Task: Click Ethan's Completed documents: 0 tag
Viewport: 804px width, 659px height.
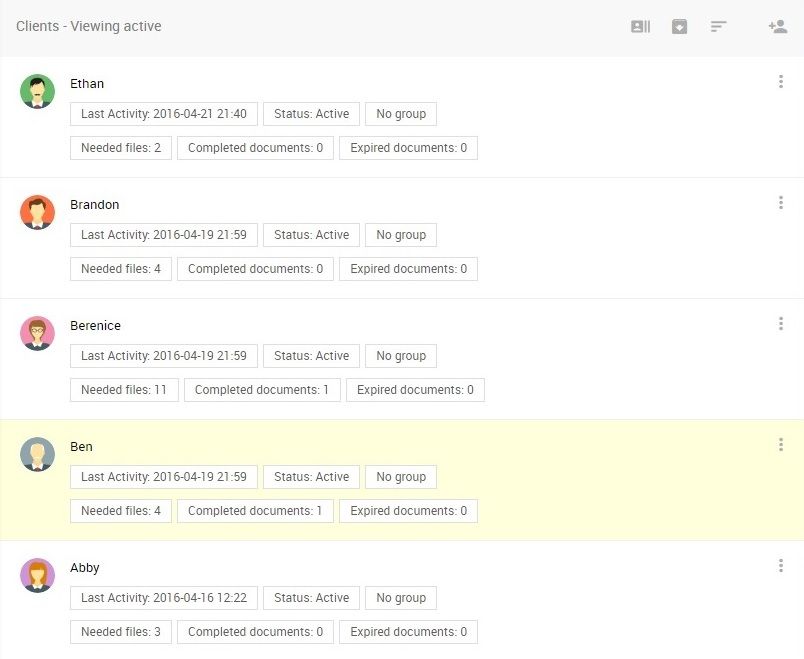Action: point(255,148)
